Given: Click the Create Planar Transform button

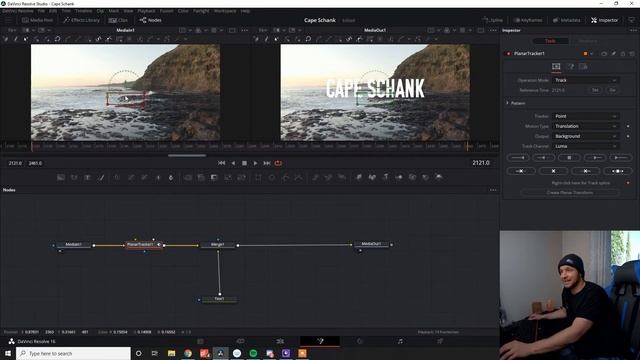Looking at the screenshot, I should [570, 193].
